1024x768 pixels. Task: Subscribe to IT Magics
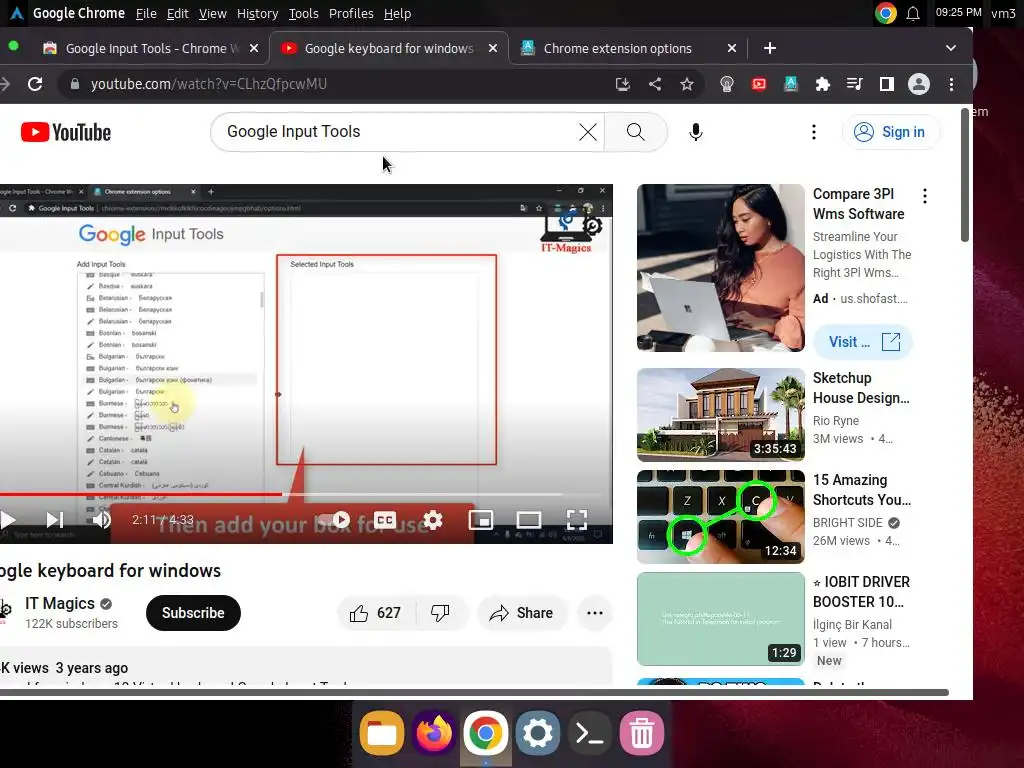[x=193, y=613]
